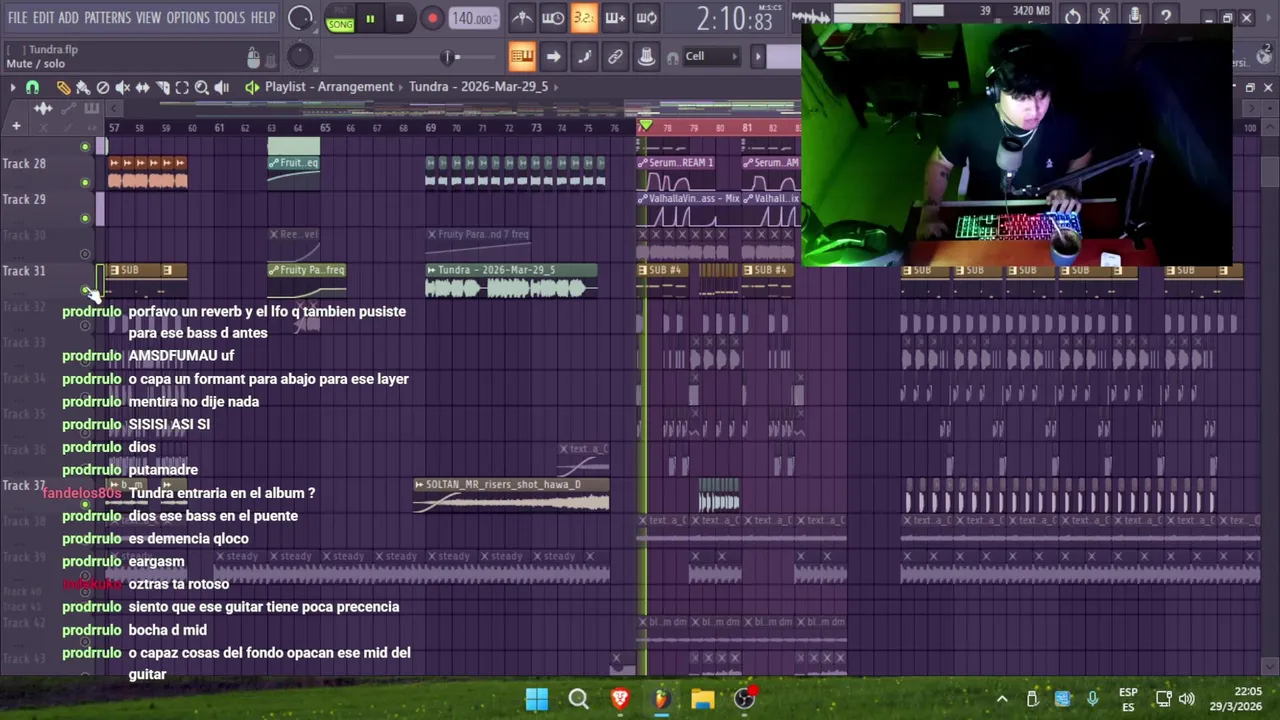Open the Tundra - 2026-Mar-29_5 breadcrumb

click(478, 87)
